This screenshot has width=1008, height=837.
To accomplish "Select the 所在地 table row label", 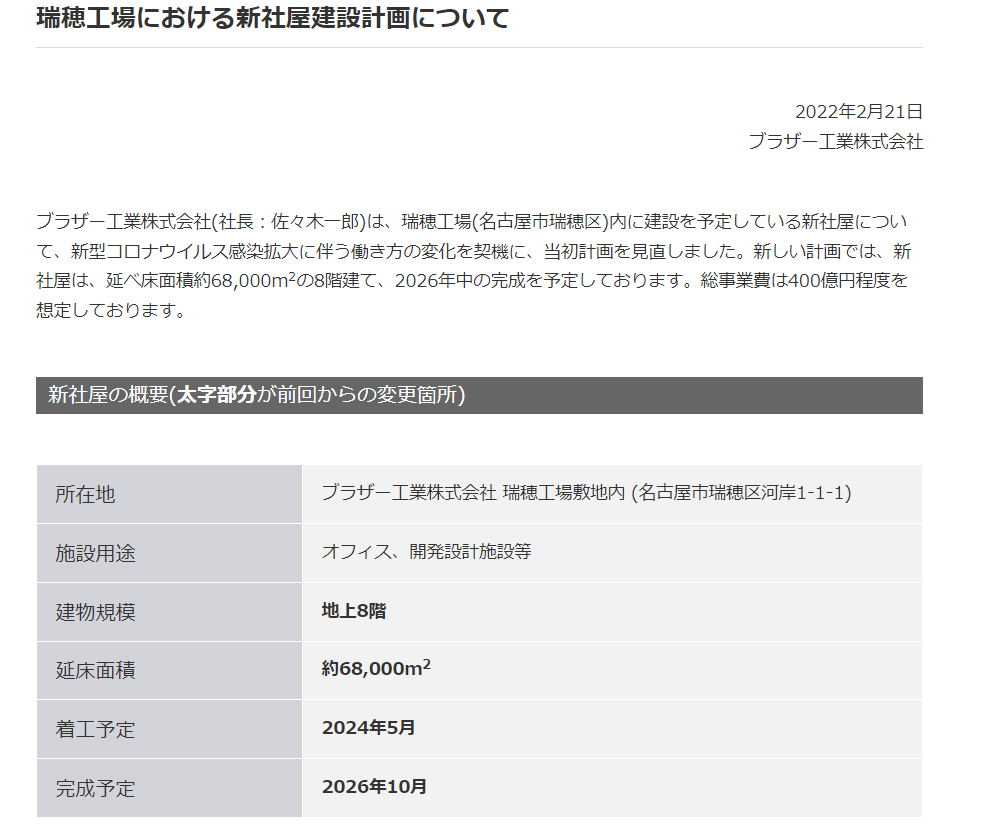I will (x=85, y=494).
